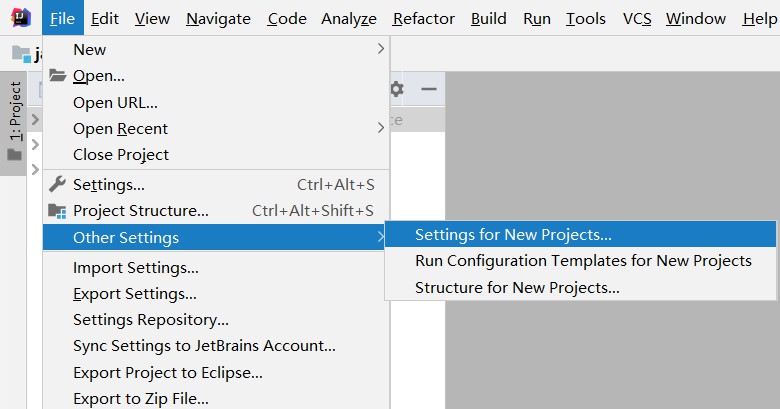Click the gear icon in Project panel
Image resolution: width=780 pixels, height=409 pixels.
pyautogui.click(x=397, y=89)
